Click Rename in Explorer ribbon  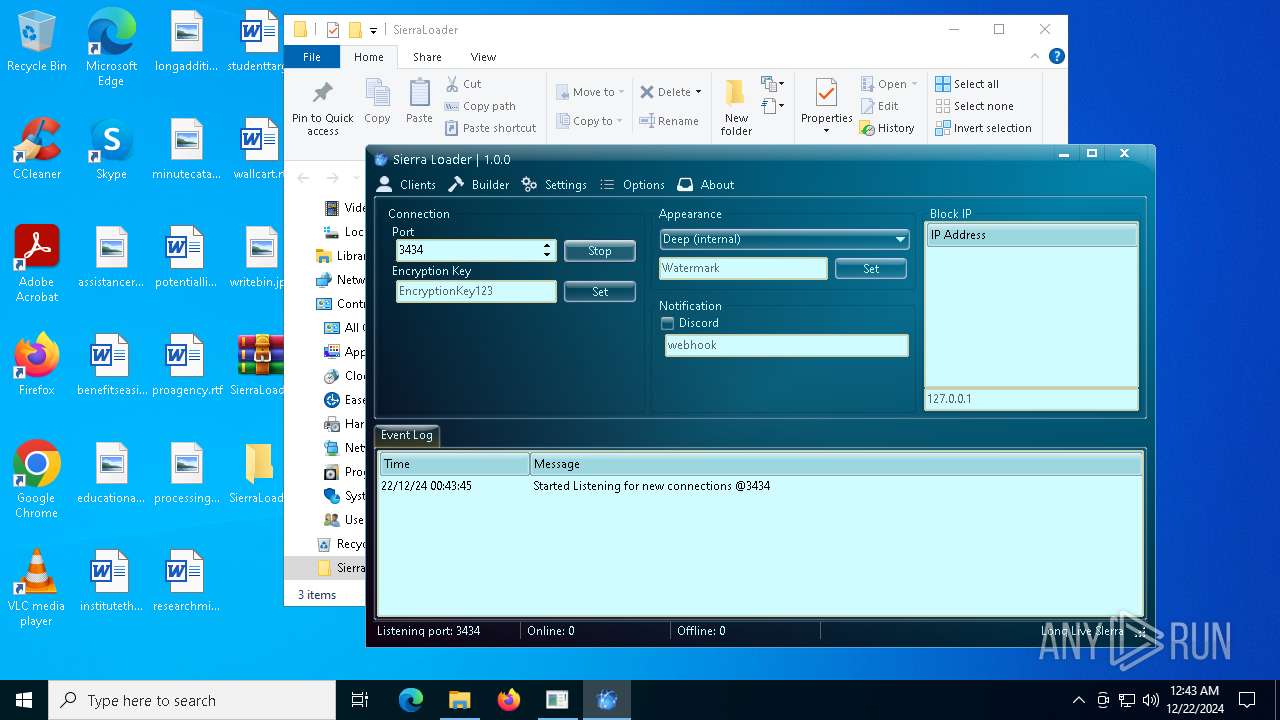tap(669, 121)
